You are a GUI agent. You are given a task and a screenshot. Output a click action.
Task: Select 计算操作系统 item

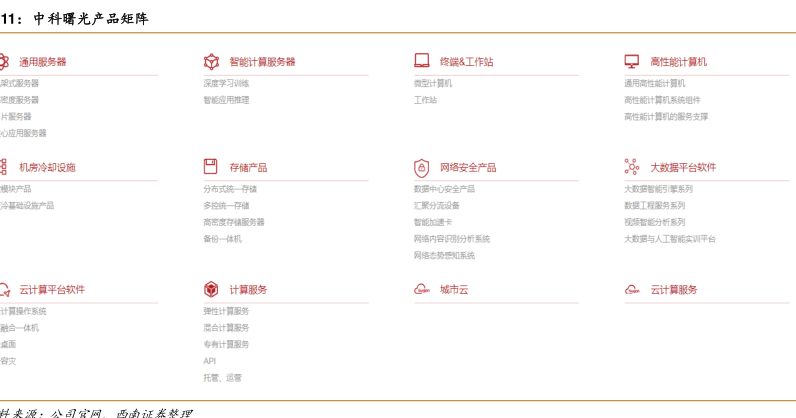point(23,311)
